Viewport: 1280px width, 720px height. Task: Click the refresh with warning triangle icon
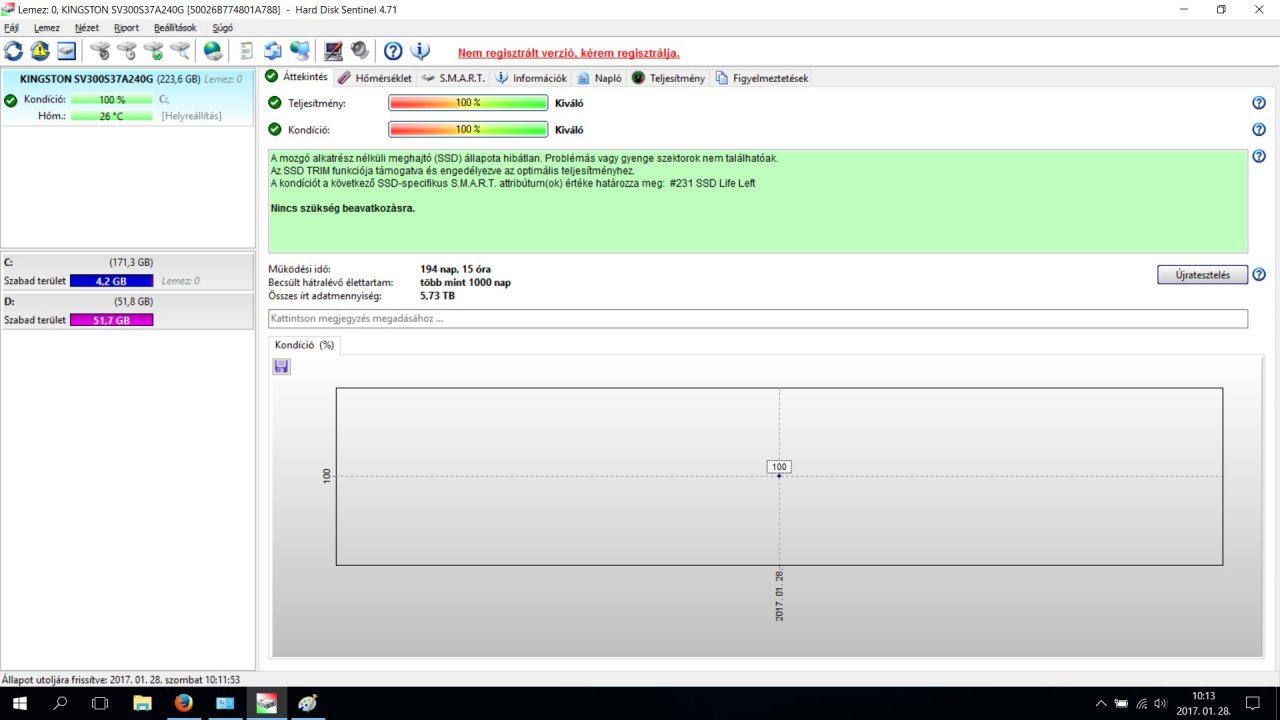39,50
